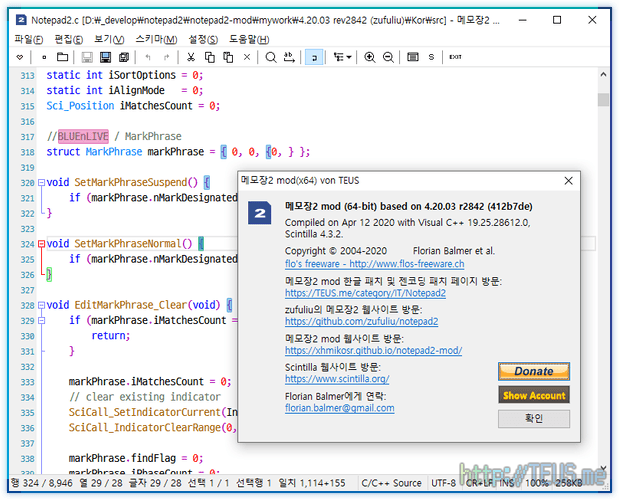Click line number 333 in margin

coord(27,382)
